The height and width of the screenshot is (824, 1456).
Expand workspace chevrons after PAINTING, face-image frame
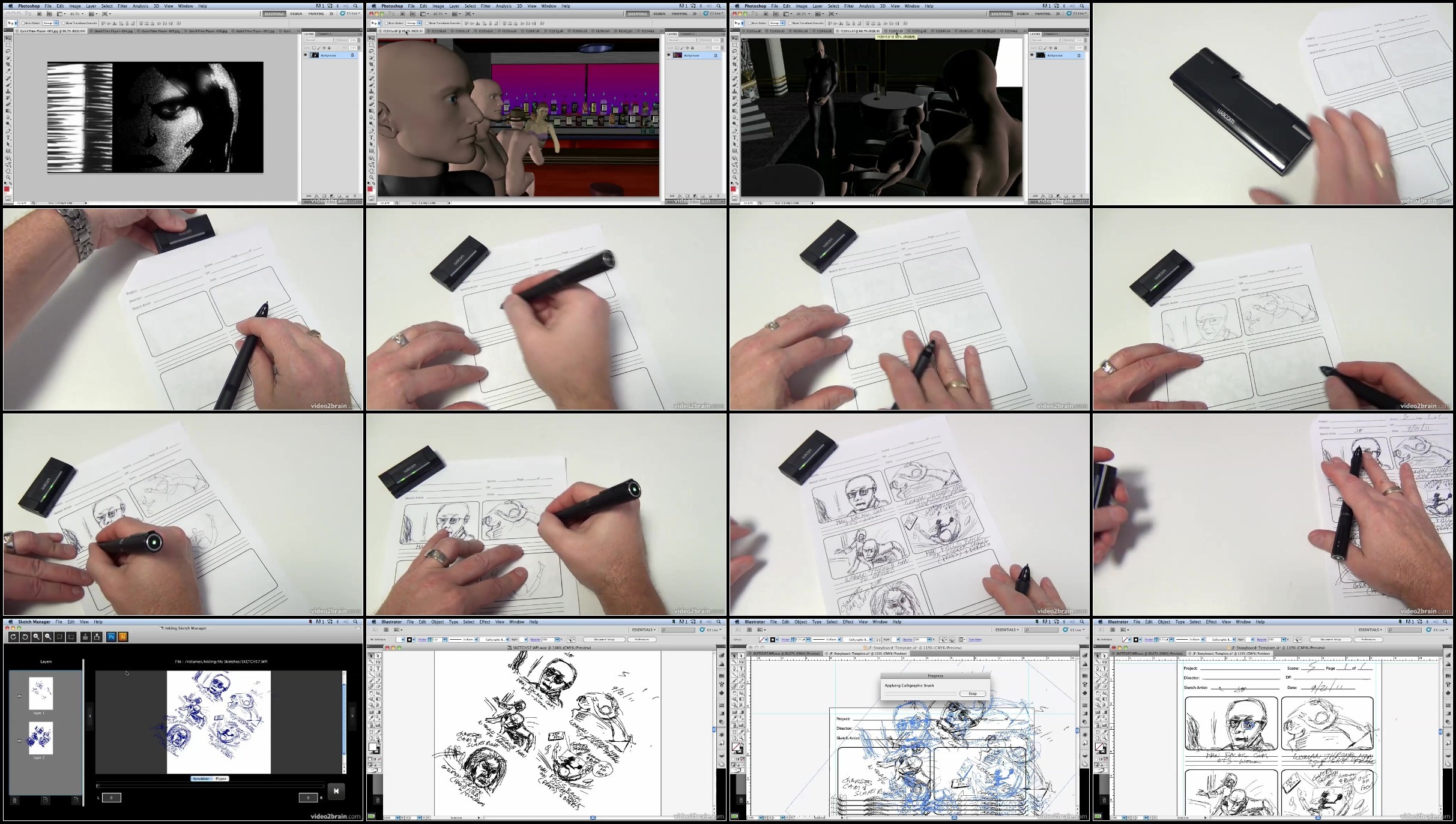331,13
